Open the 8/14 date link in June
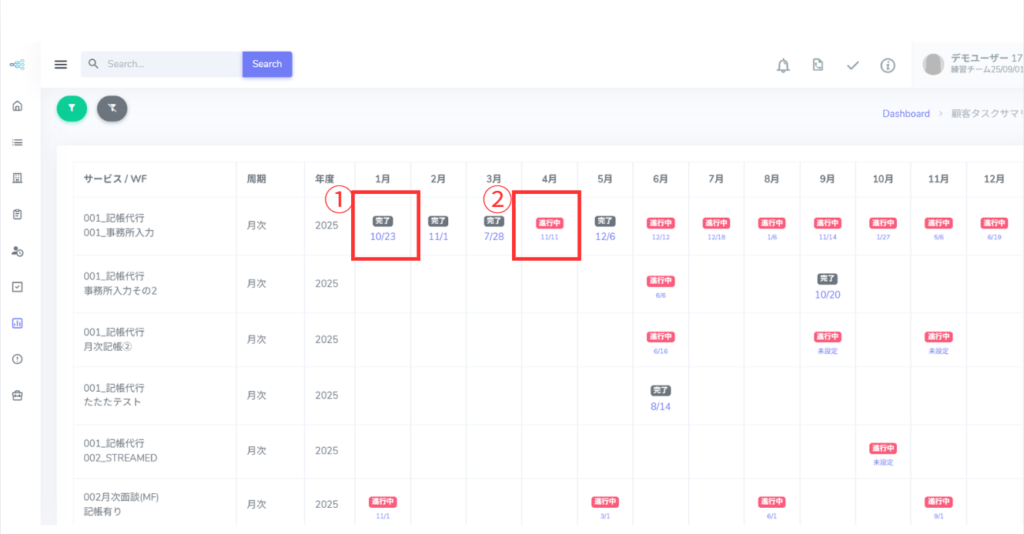1024x534 pixels. pos(660,407)
